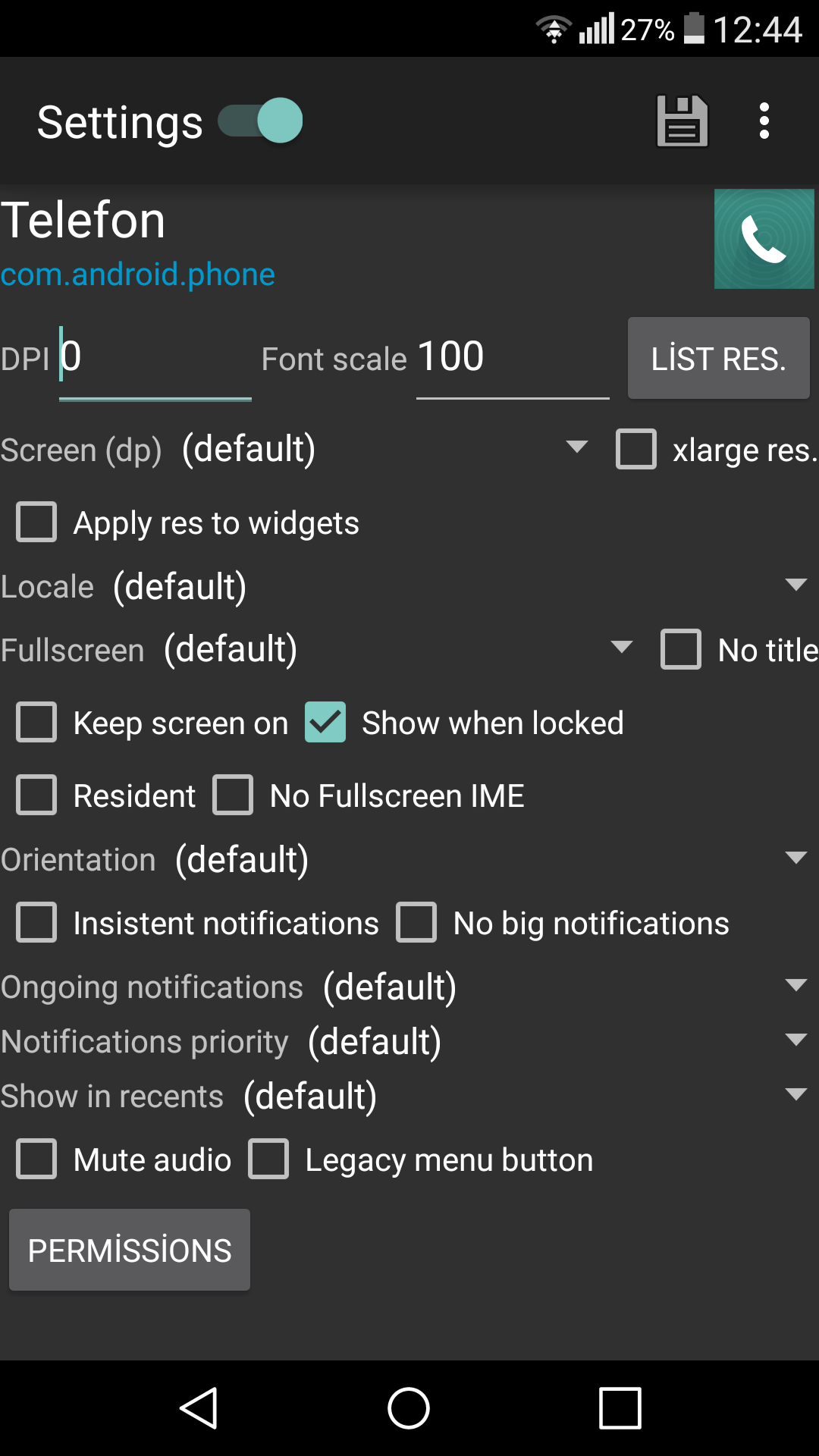This screenshot has width=819, height=1456.
Task: Open the PERMISSIONS button
Action: [x=130, y=1250]
